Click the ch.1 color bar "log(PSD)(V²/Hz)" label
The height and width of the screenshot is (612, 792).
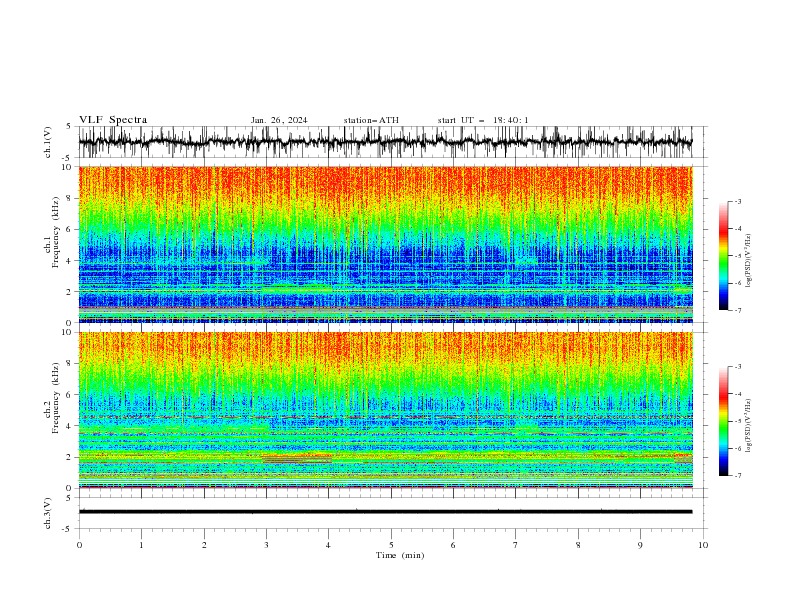coord(748,260)
